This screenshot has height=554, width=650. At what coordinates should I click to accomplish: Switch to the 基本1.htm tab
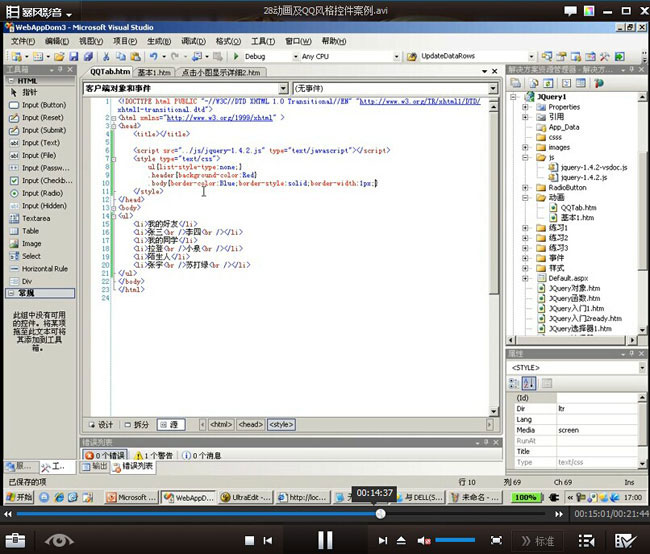point(154,73)
